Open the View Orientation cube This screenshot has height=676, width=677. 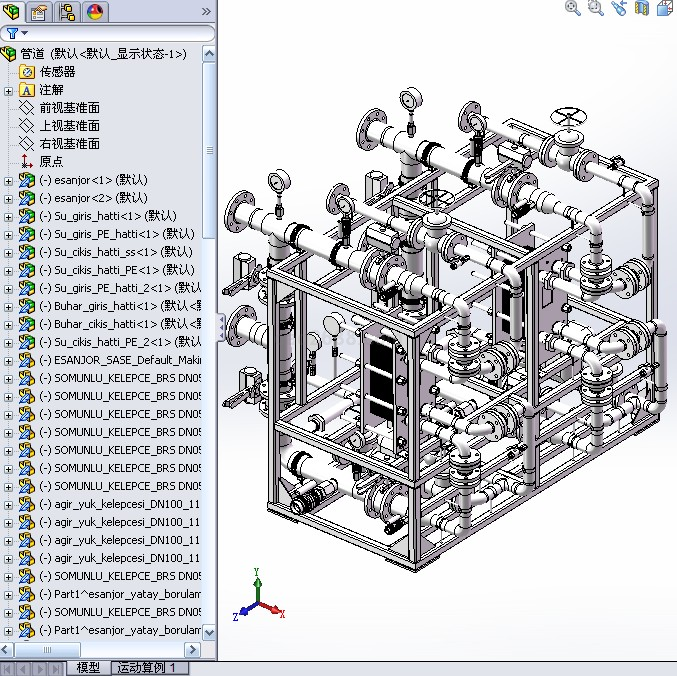coord(664,8)
